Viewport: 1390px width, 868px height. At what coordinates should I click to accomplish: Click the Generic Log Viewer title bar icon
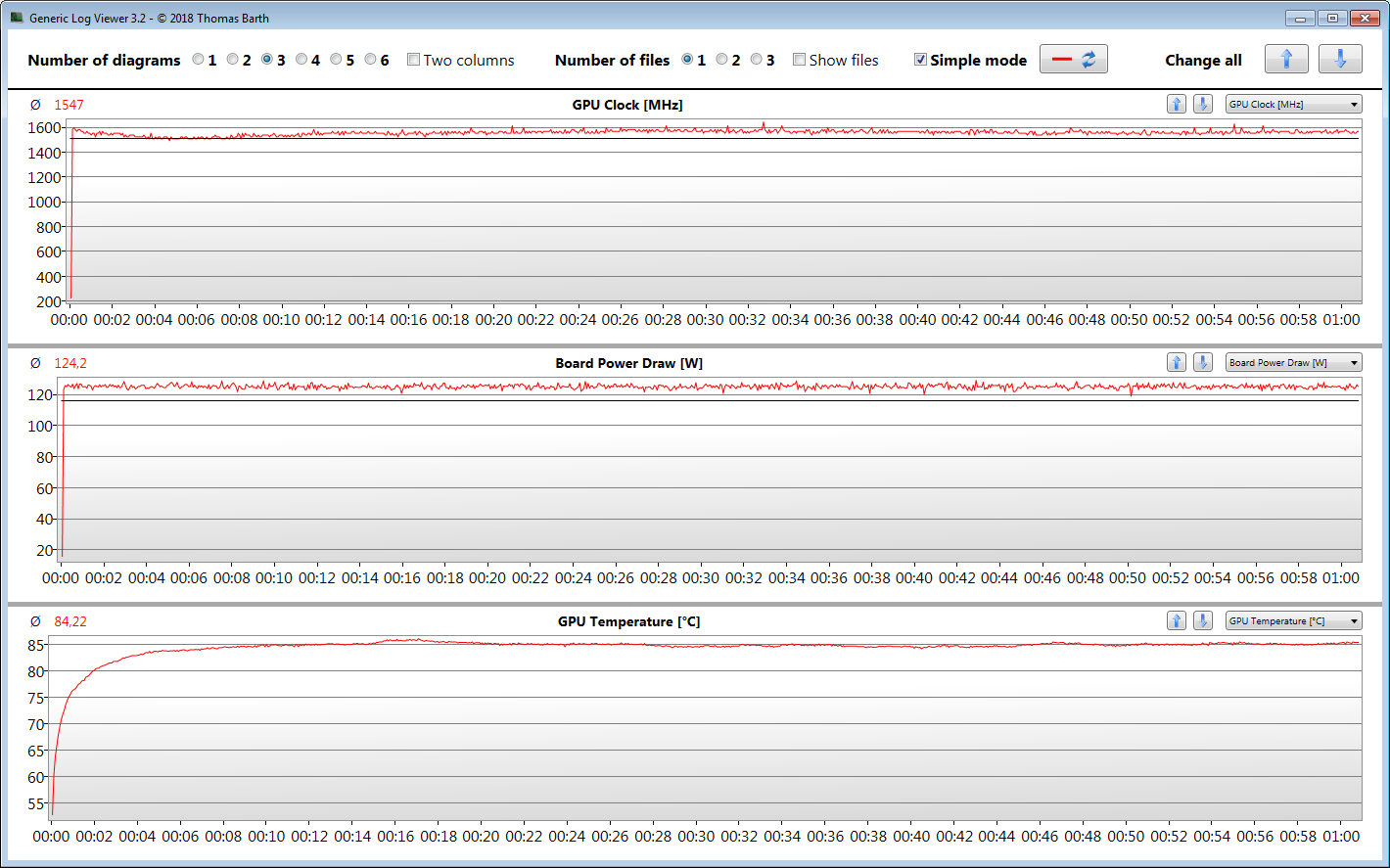17,18
